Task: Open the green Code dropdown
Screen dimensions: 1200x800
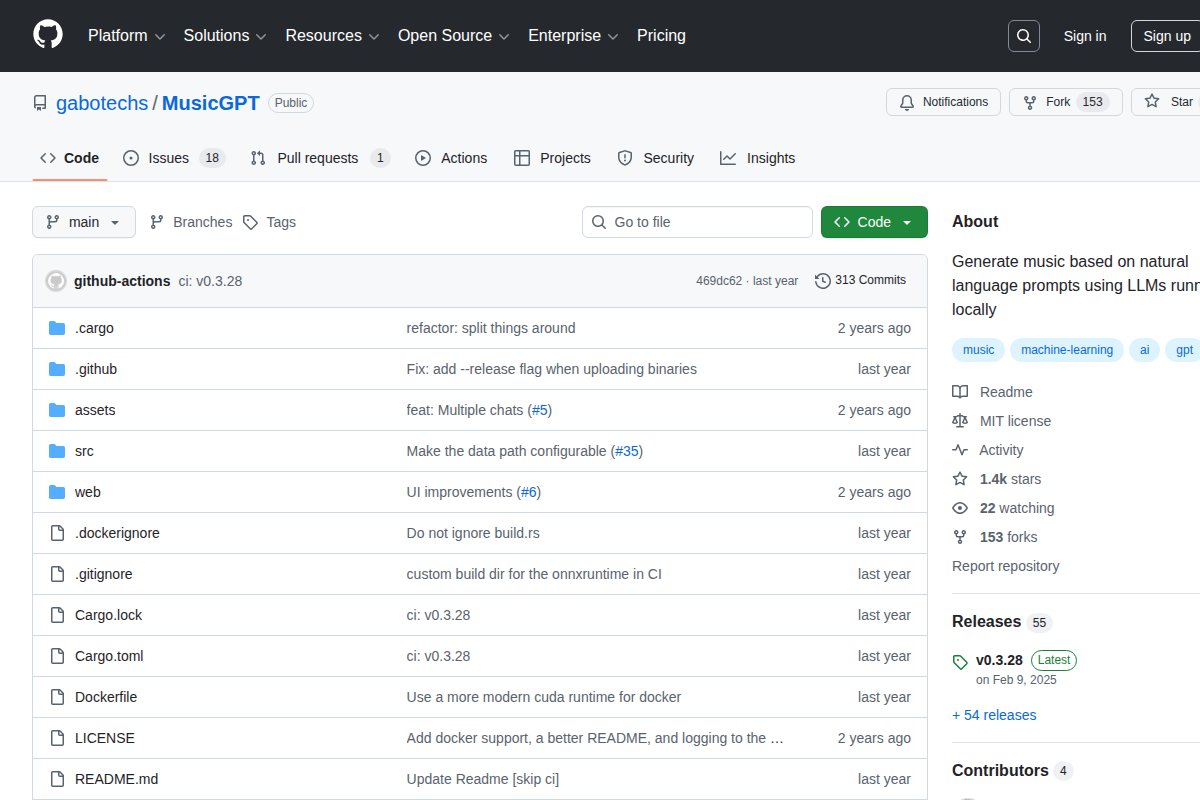Action: tap(873, 222)
